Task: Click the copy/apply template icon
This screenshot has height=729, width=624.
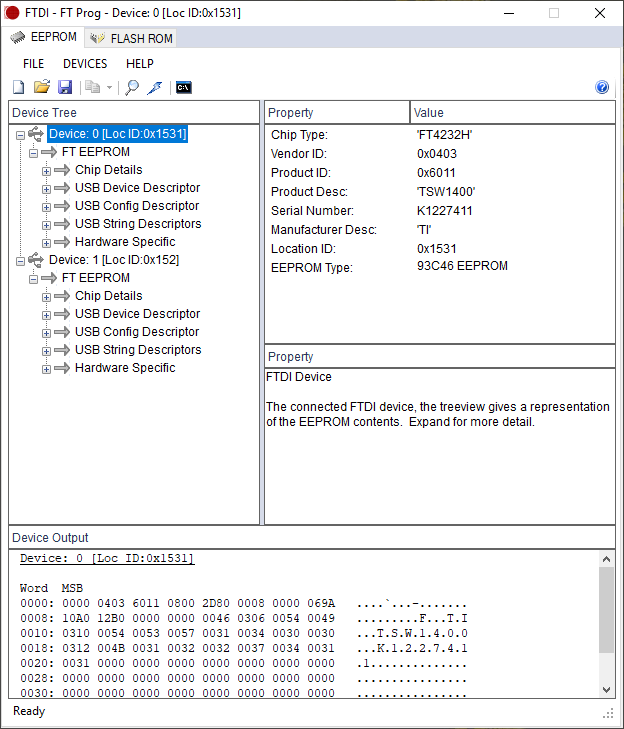Action: click(93, 87)
